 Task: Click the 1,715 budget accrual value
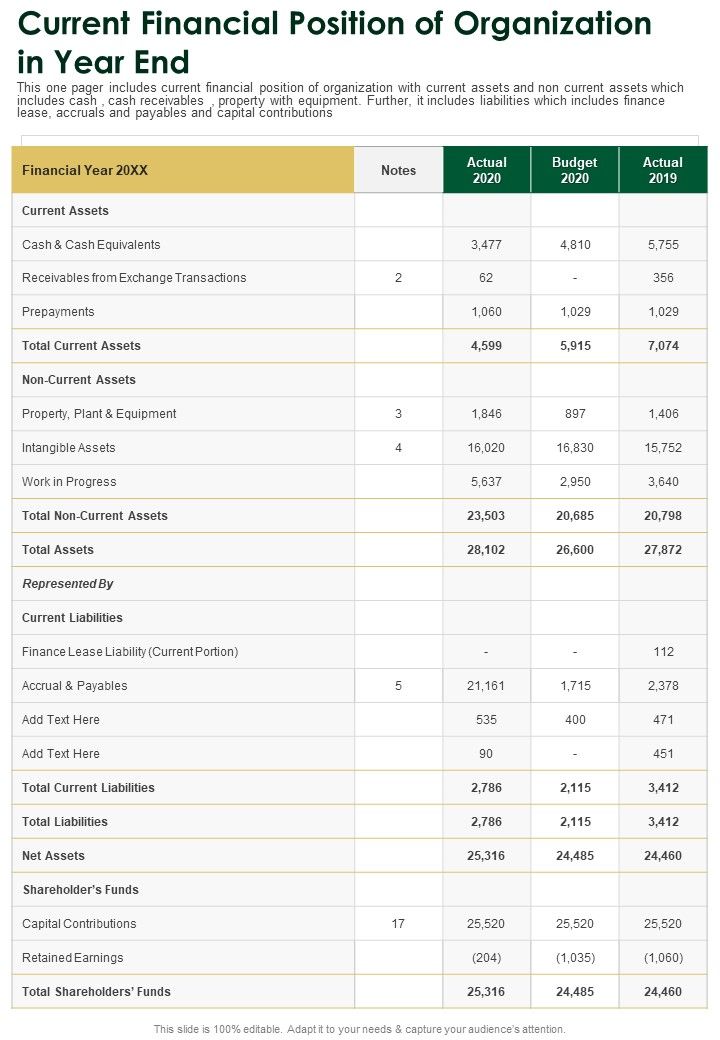(575, 686)
